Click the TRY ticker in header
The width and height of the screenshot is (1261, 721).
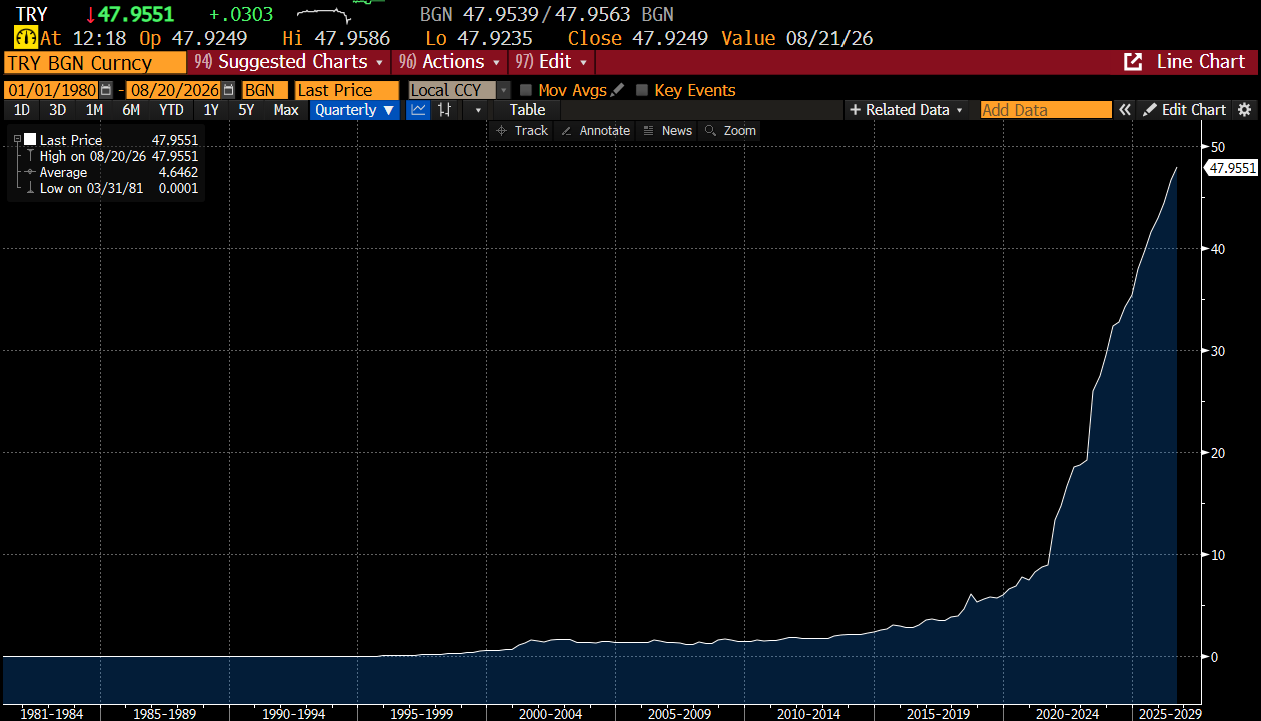pos(32,14)
